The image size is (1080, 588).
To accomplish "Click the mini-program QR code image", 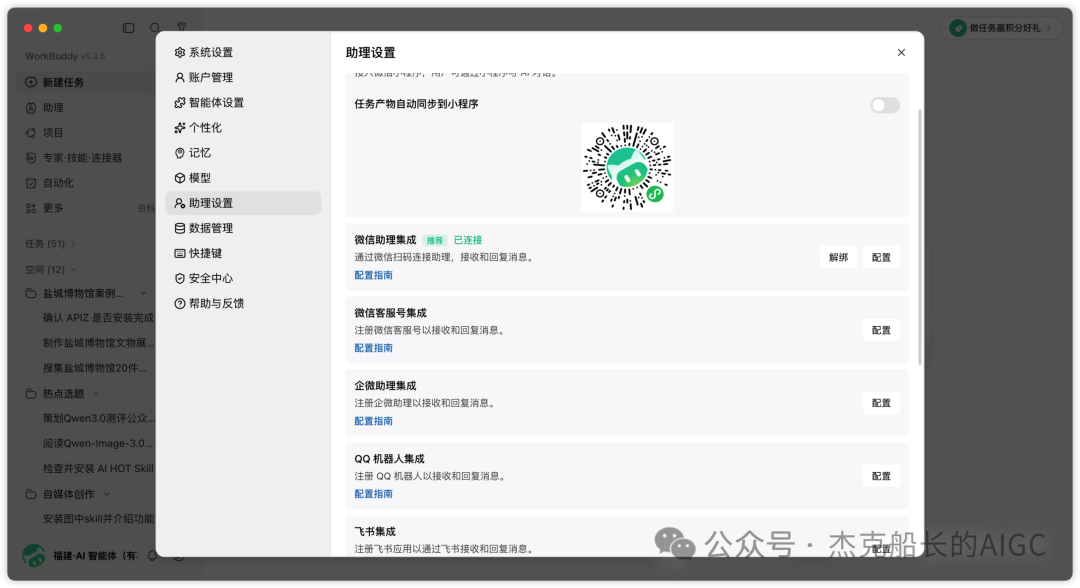I will pos(627,167).
